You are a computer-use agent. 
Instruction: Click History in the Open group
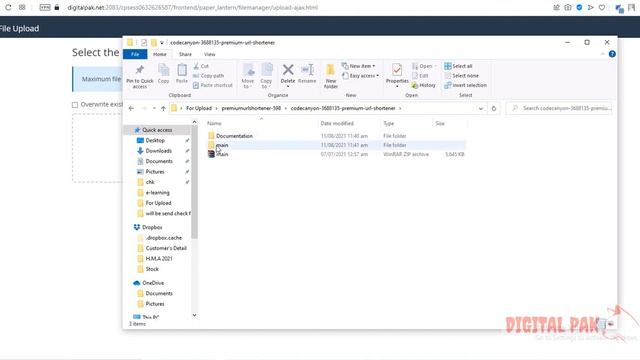424,85
